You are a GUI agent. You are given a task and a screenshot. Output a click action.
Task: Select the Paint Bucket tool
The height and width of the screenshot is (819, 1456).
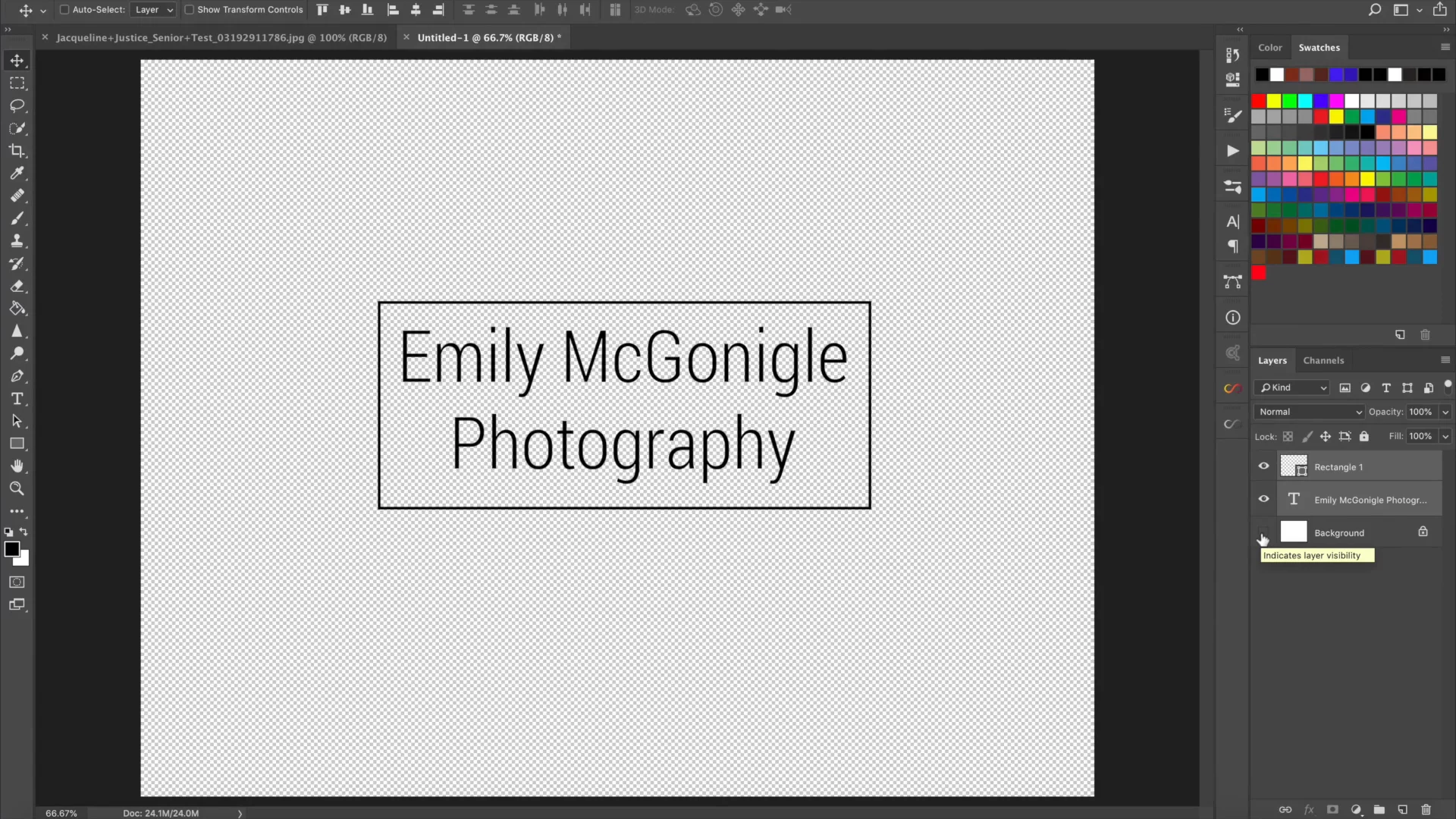coord(17,309)
